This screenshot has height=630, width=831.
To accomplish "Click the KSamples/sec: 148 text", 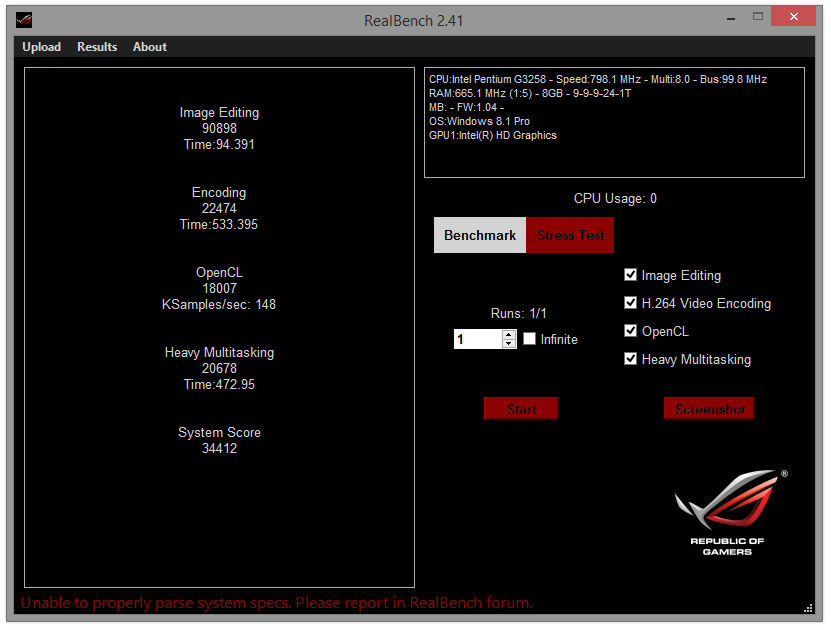I will [x=219, y=304].
